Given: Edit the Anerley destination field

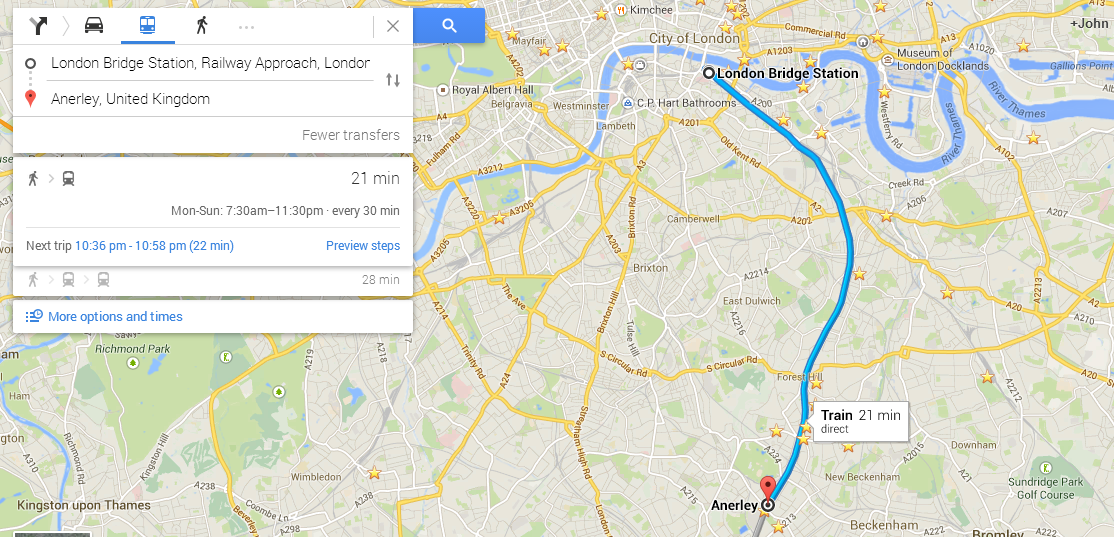Looking at the screenshot, I should (210, 99).
